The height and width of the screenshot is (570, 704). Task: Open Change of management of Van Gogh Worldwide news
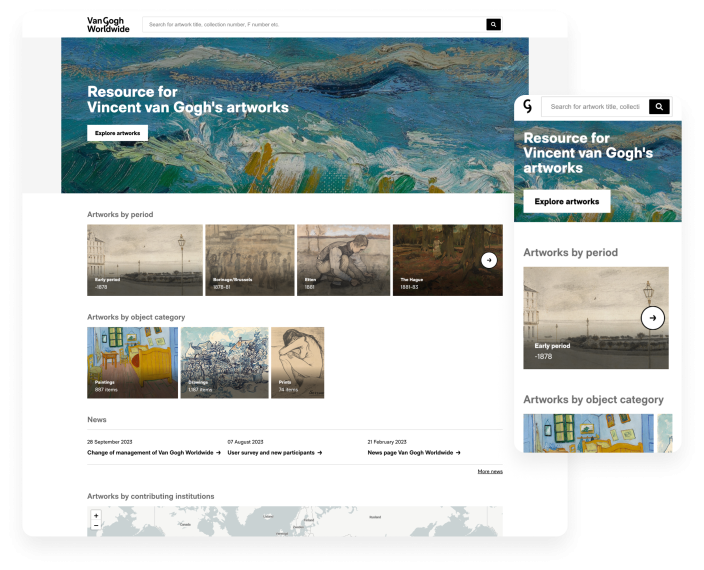point(154,453)
